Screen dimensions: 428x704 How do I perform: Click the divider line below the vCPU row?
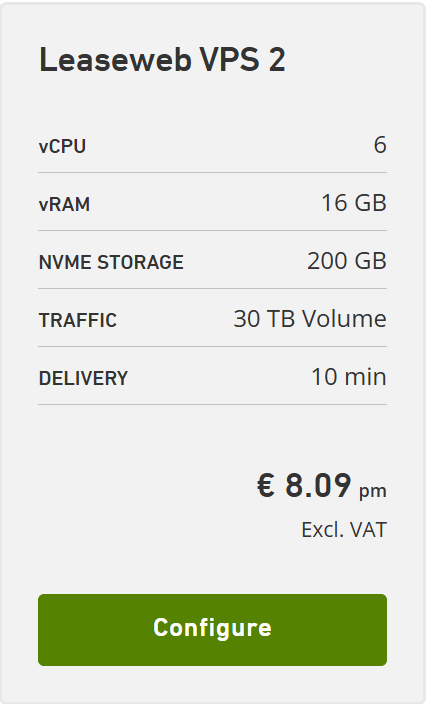[x=212, y=172]
